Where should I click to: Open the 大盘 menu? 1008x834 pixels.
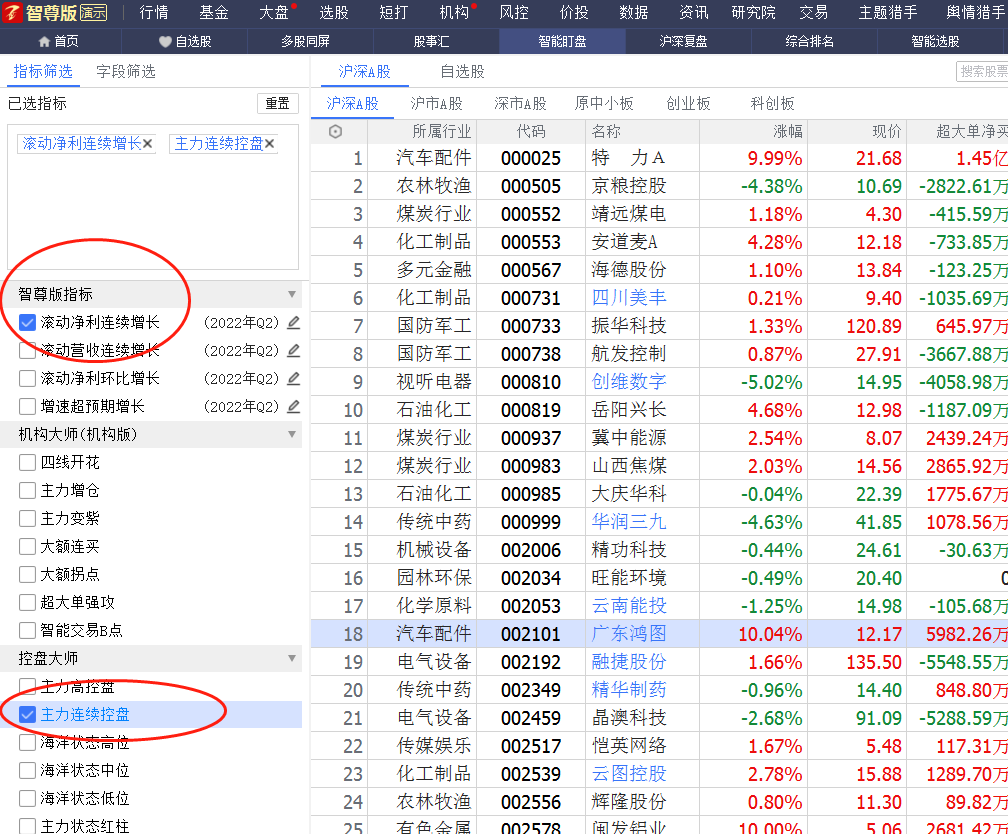point(274,12)
